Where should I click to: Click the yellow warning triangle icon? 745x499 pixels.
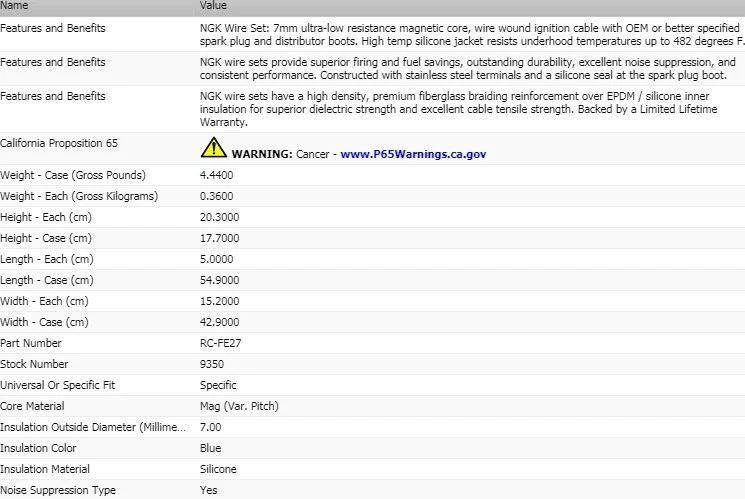click(214, 147)
